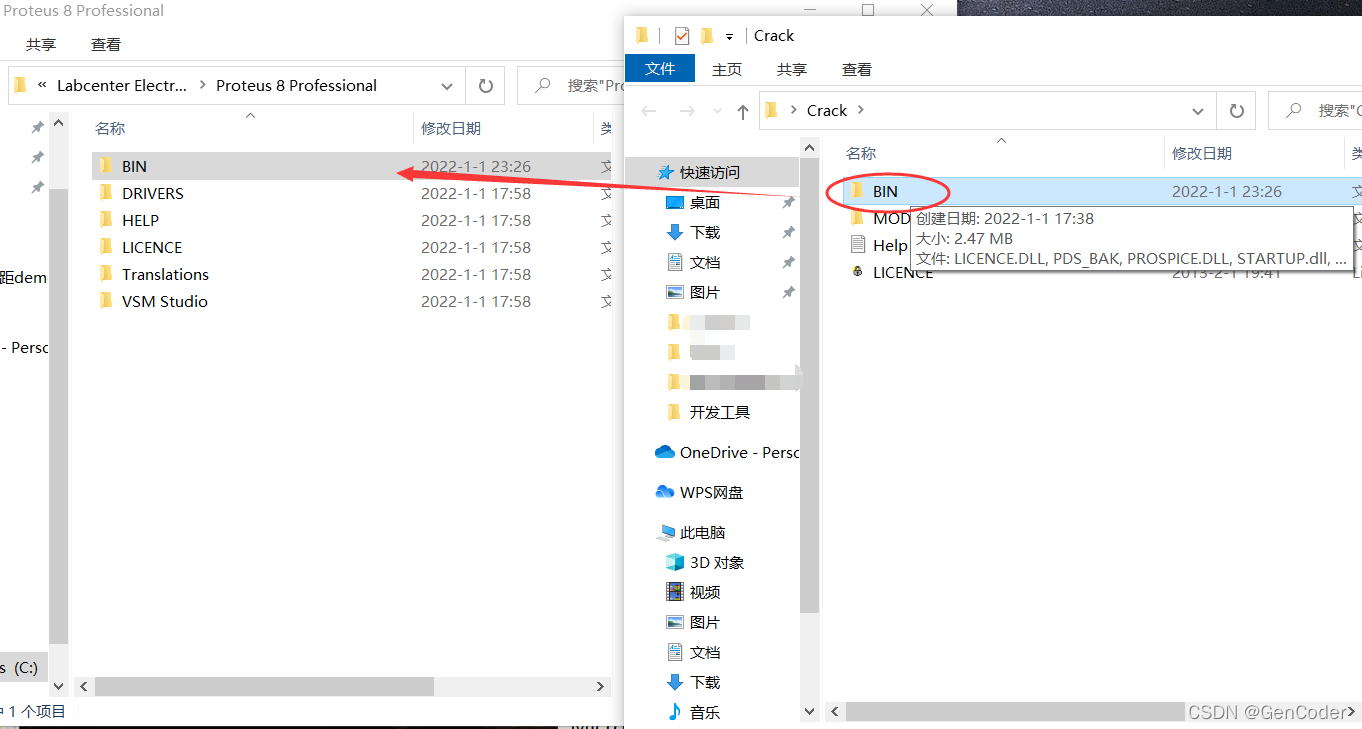
Task: Click the horizontal scrollbar in the Proteus file list
Action: tap(264, 687)
